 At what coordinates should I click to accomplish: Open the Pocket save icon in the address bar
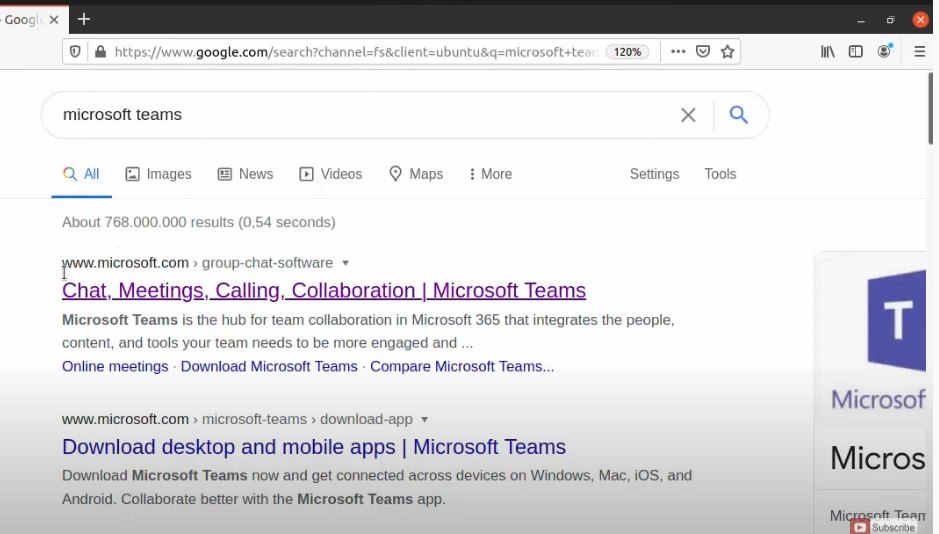click(x=703, y=52)
